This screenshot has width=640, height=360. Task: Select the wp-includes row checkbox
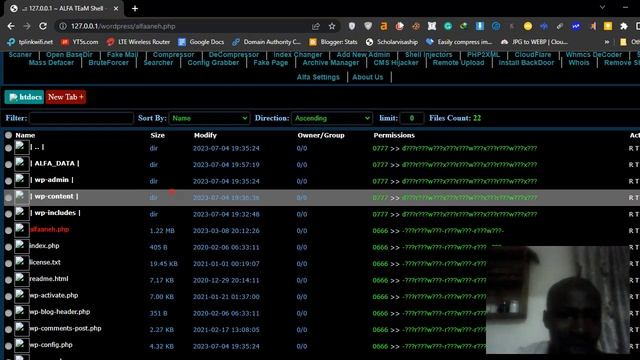click(8, 214)
